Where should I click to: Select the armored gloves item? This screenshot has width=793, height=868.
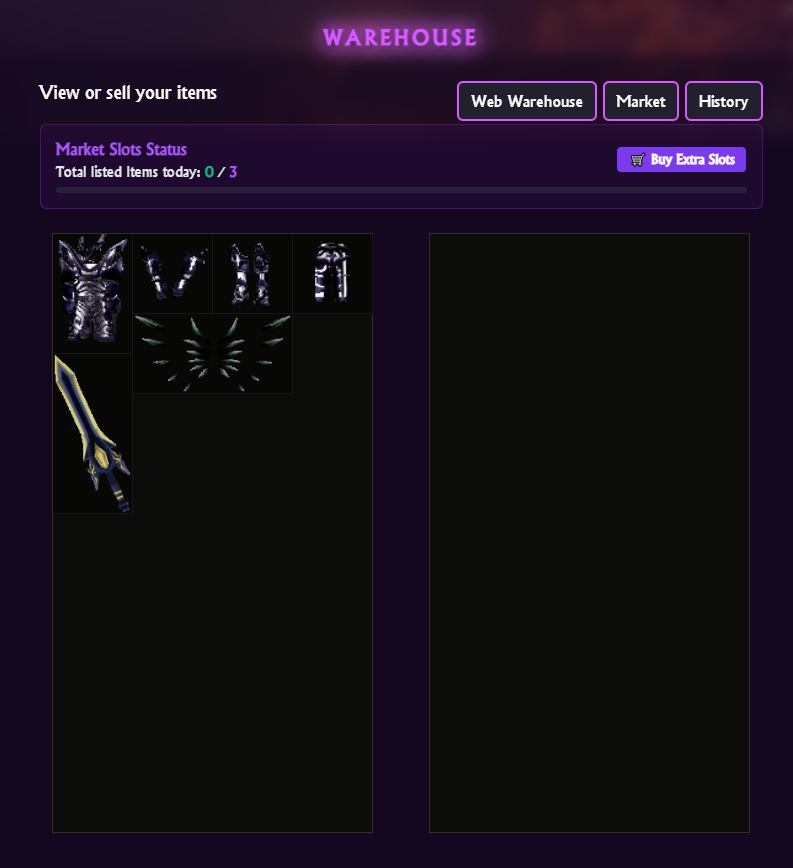pyautogui.click(x=173, y=273)
